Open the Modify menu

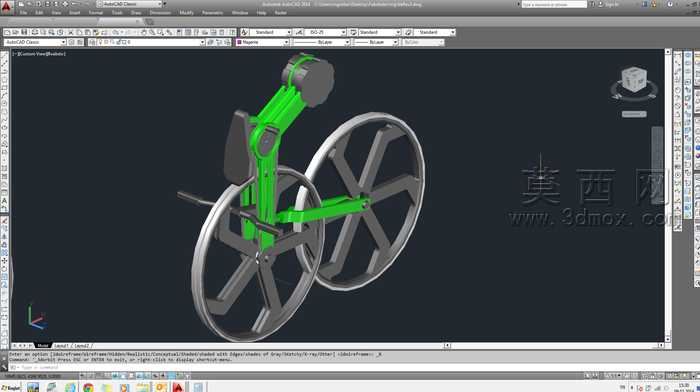click(186, 13)
